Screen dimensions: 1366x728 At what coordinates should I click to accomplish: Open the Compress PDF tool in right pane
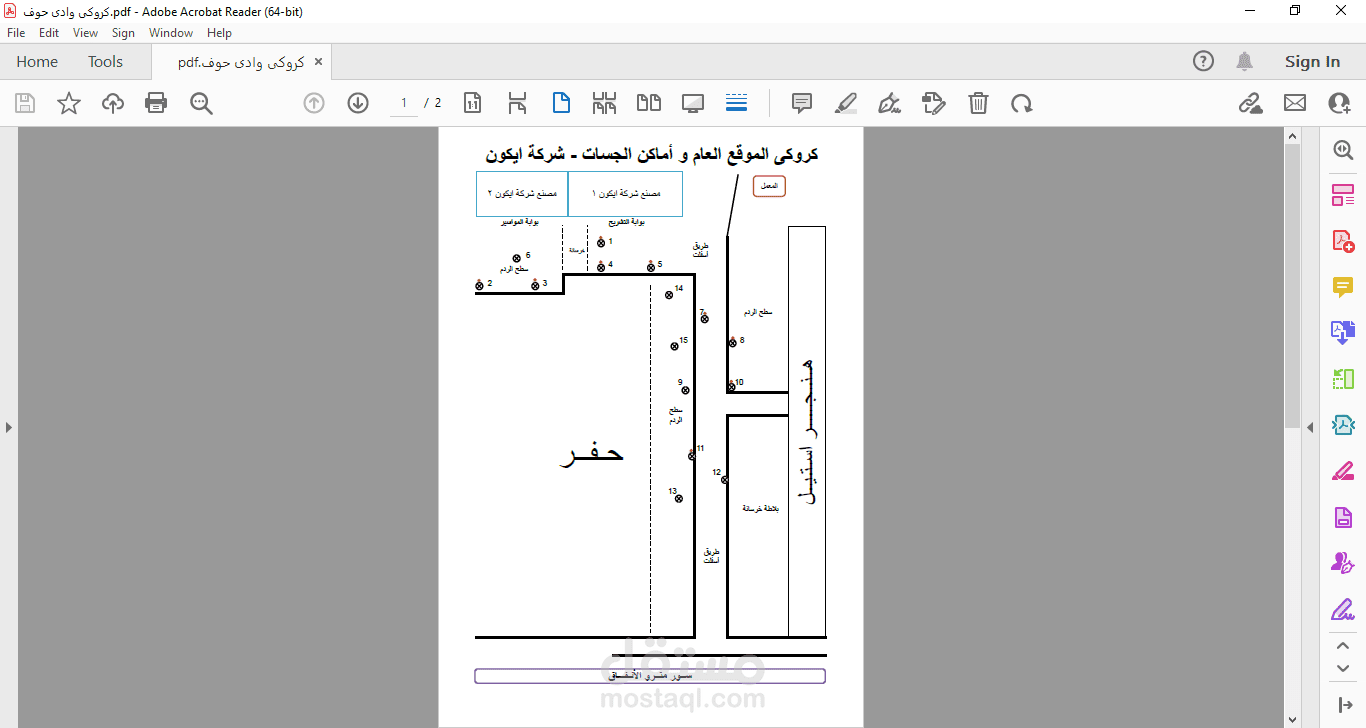(x=1343, y=425)
